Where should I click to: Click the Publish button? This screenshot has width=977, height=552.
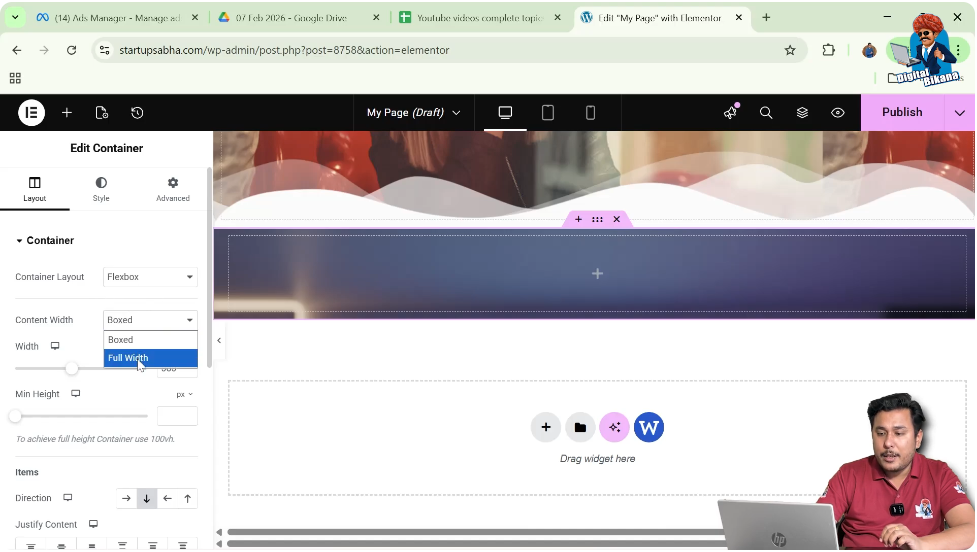click(902, 112)
